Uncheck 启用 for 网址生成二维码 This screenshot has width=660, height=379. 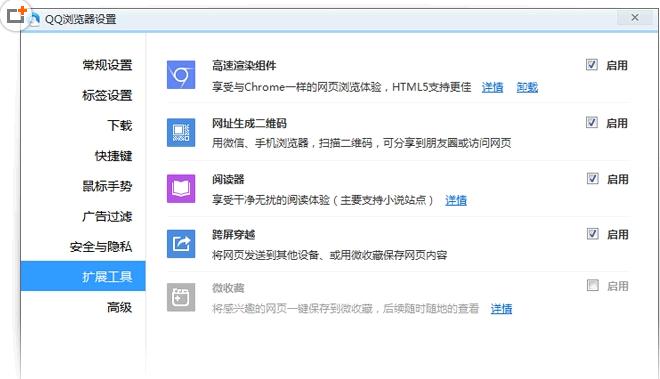click(592, 123)
